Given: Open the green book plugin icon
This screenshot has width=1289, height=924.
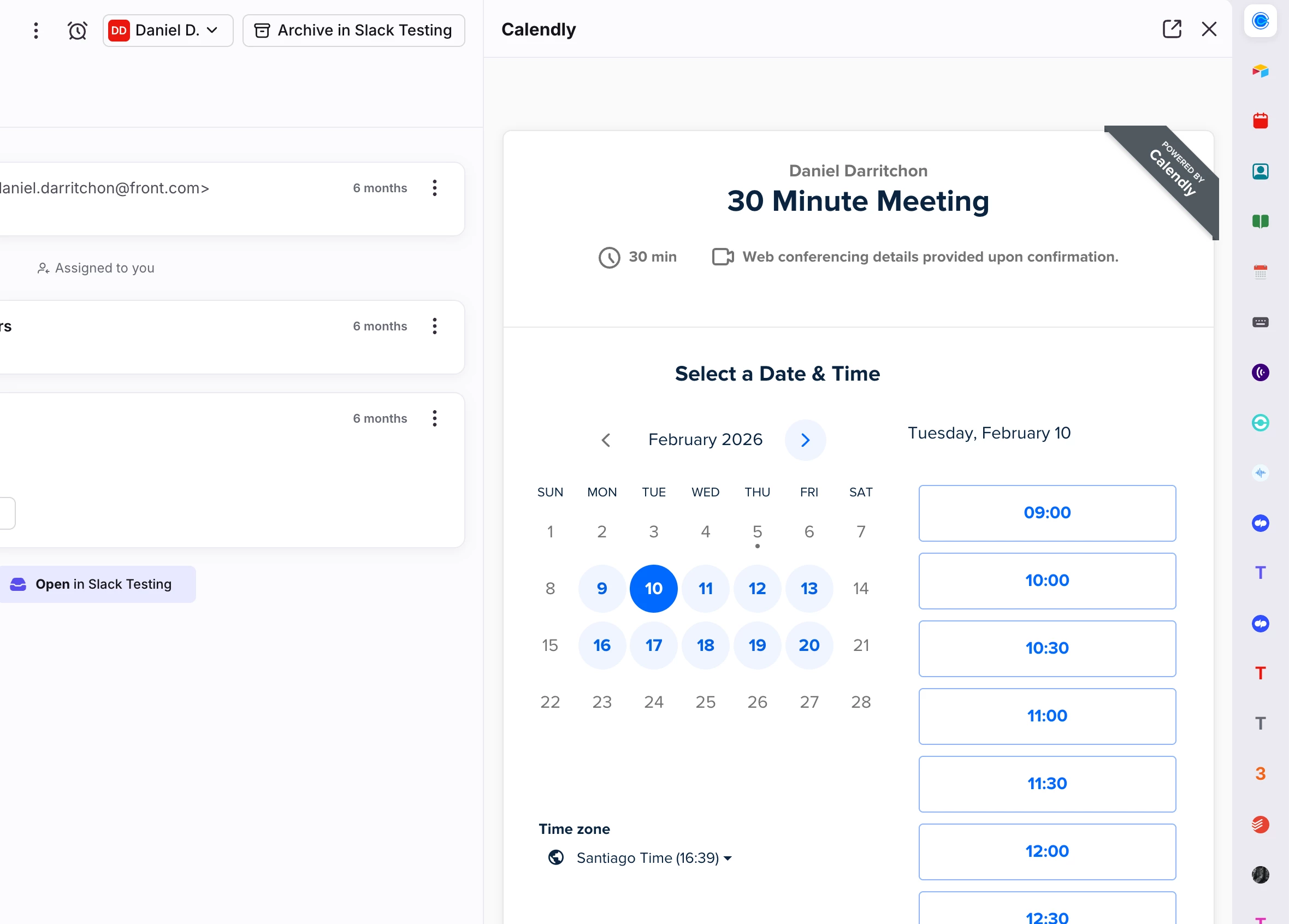Looking at the screenshot, I should point(1260,221).
